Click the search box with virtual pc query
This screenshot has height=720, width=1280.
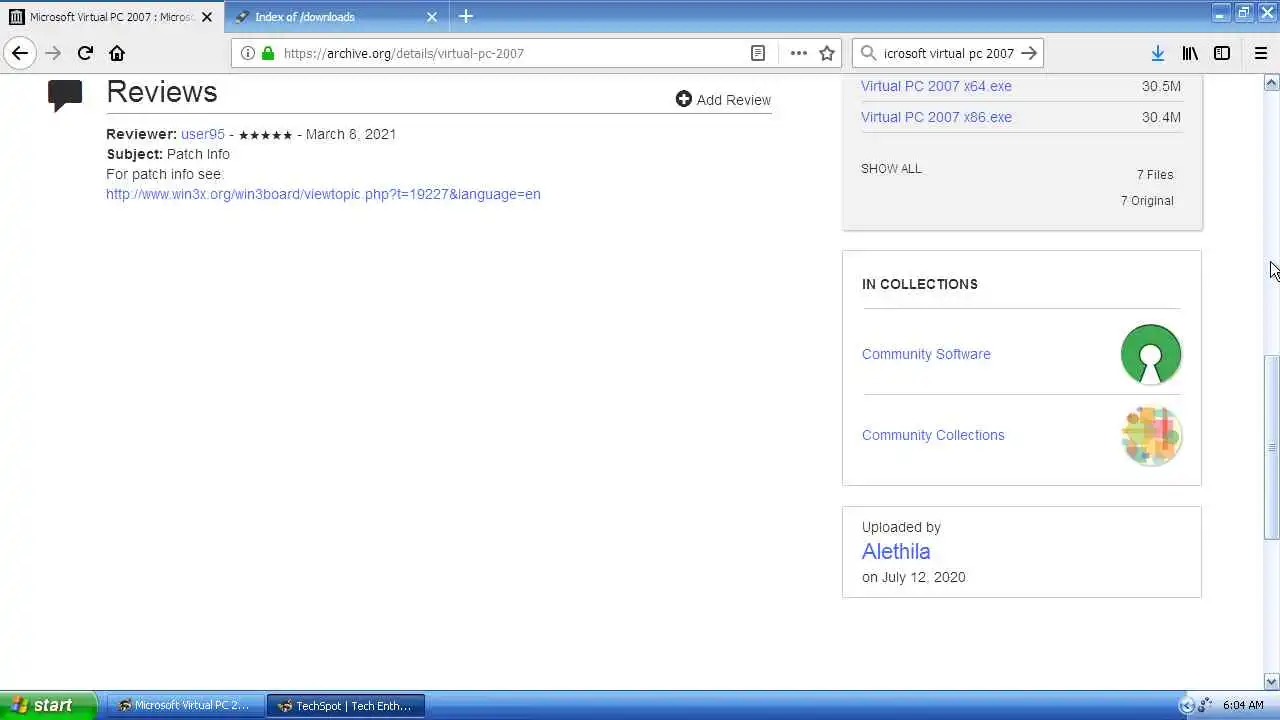coord(948,53)
